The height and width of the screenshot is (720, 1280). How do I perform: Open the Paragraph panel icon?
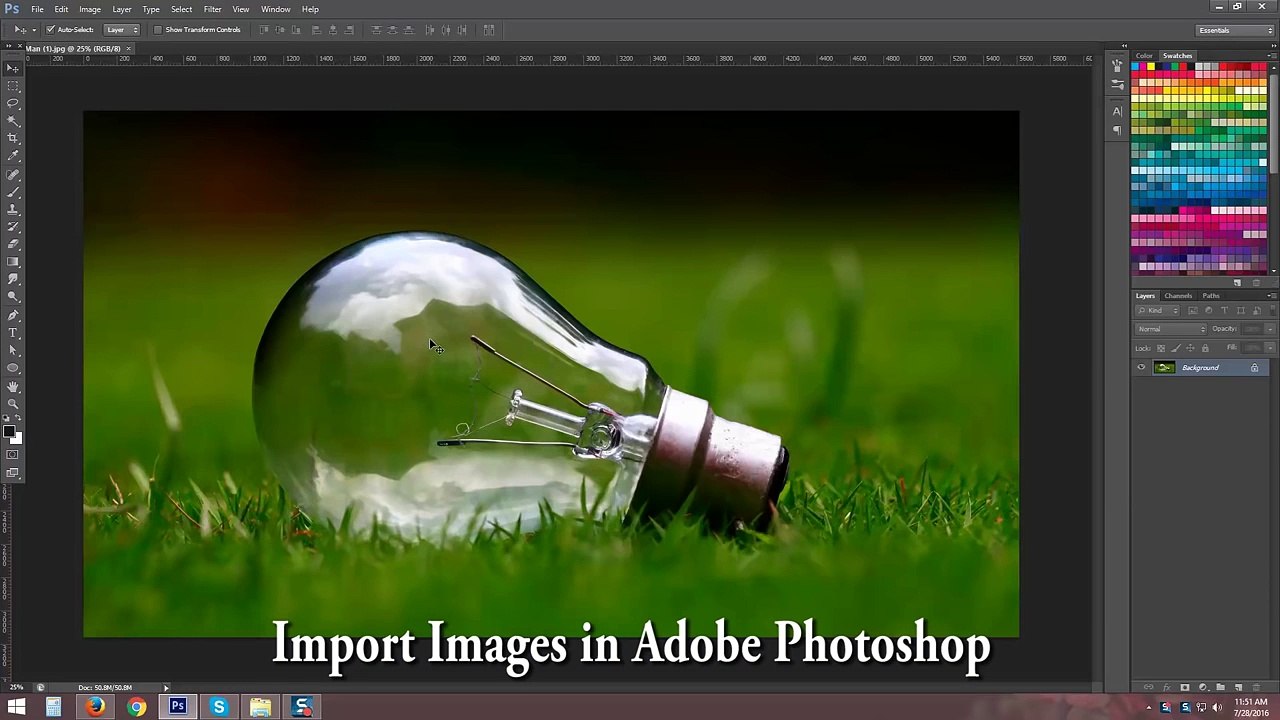pyautogui.click(x=1117, y=129)
